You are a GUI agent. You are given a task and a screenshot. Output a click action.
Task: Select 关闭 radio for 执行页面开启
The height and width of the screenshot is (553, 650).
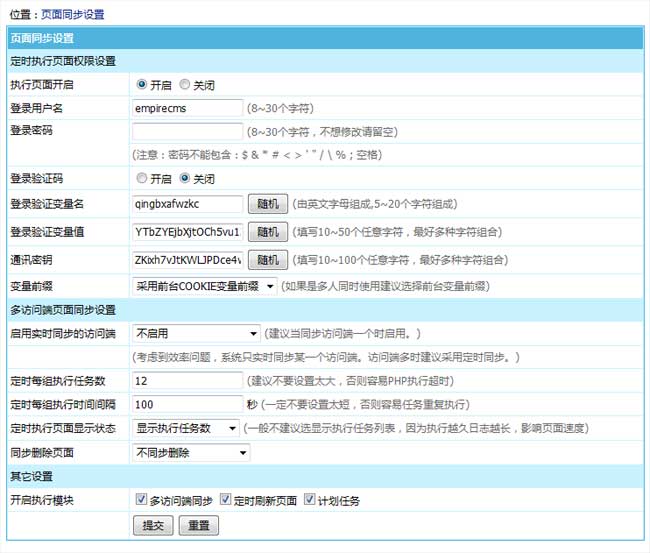point(185,85)
